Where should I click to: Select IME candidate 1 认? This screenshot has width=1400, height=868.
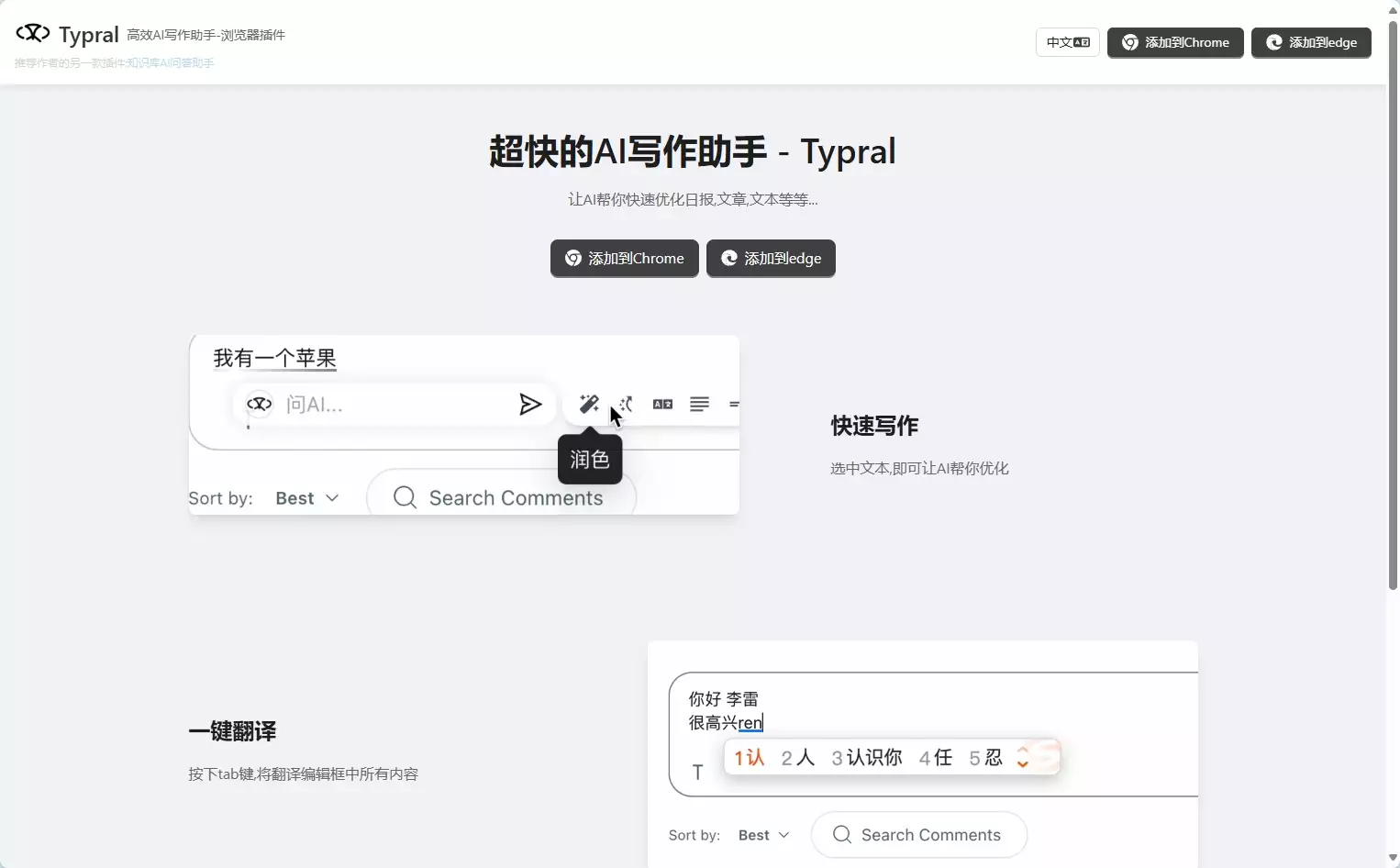coord(750,758)
